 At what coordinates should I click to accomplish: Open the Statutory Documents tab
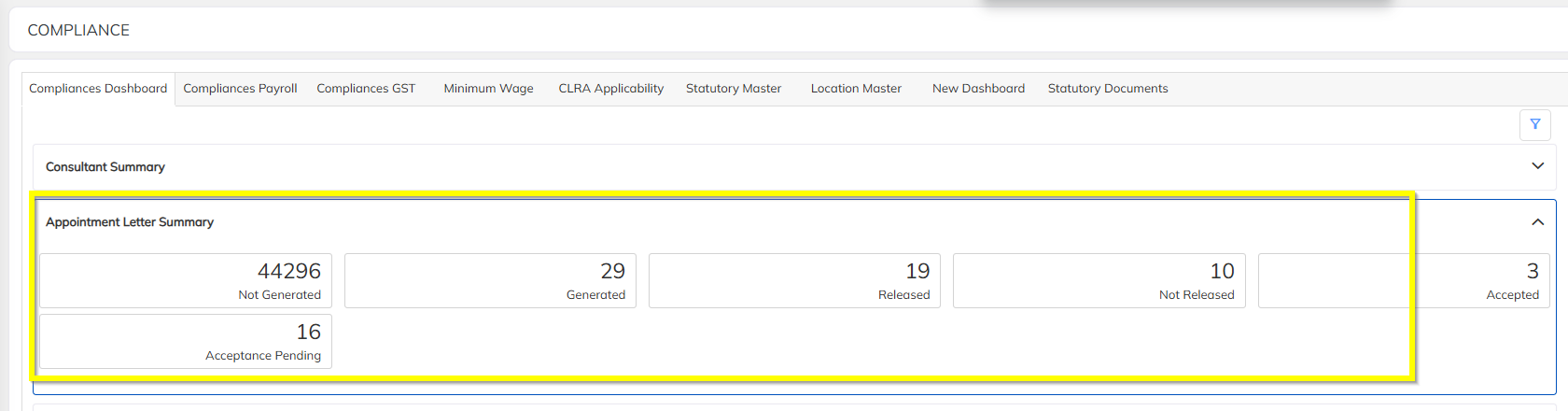point(1108,89)
